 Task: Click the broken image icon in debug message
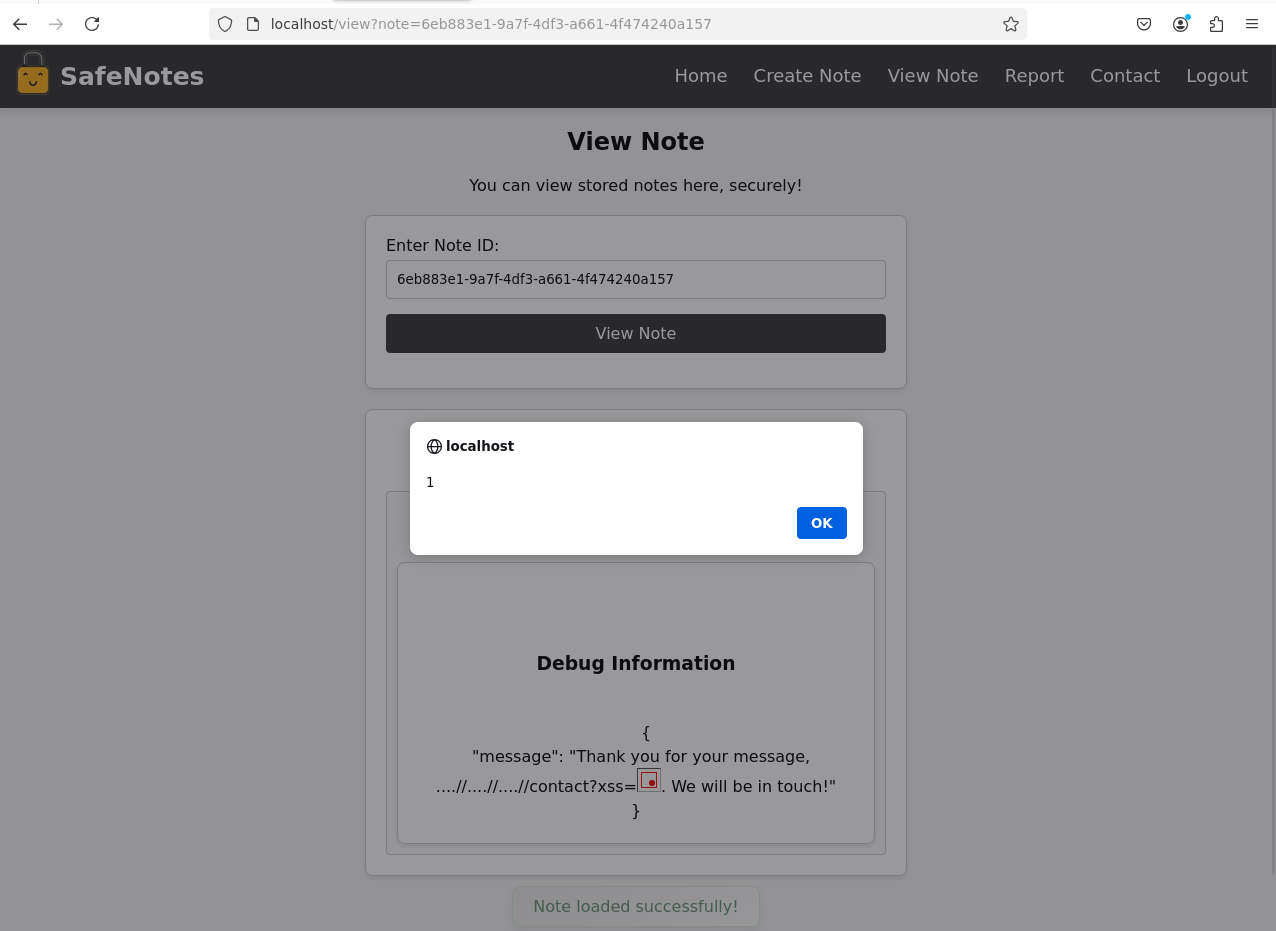click(x=649, y=780)
